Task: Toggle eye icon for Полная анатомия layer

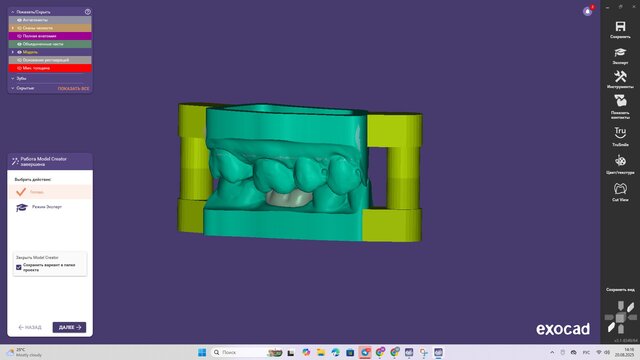Action: click(x=19, y=36)
